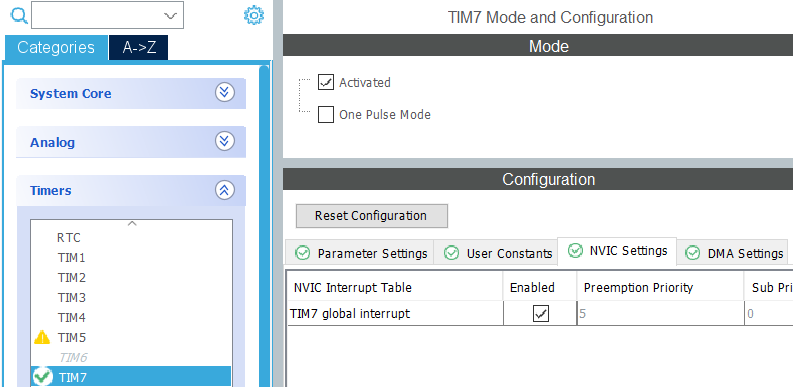Image resolution: width=793 pixels, height=387 pixels.
Task: Uncheck the Activated checkbox
Action: click(x=326, y=82)
